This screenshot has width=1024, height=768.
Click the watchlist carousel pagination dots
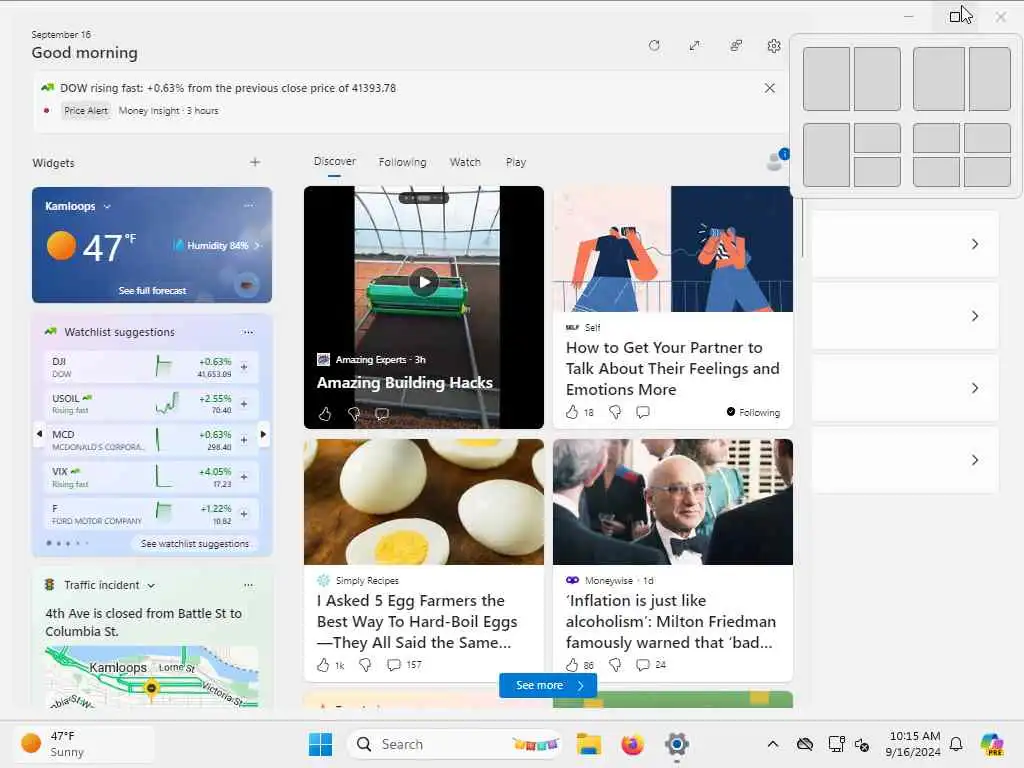pyautogui.click(x=67, y=543)
